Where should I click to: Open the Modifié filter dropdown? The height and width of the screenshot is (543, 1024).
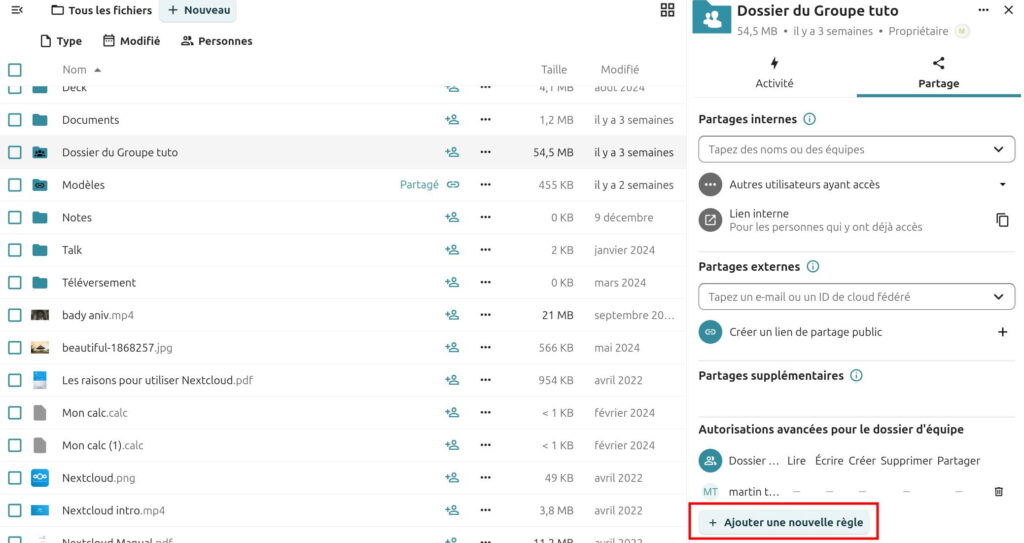[131, 41]
